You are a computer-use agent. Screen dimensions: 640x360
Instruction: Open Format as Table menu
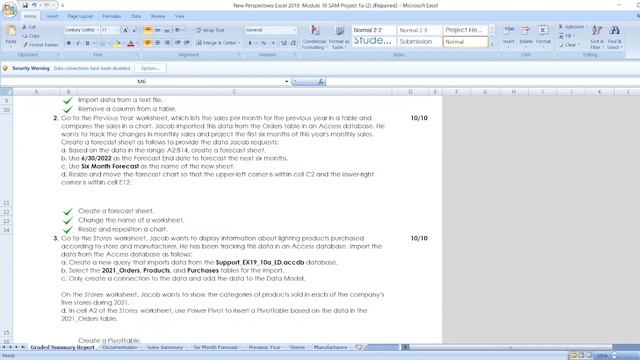[339, 37]
